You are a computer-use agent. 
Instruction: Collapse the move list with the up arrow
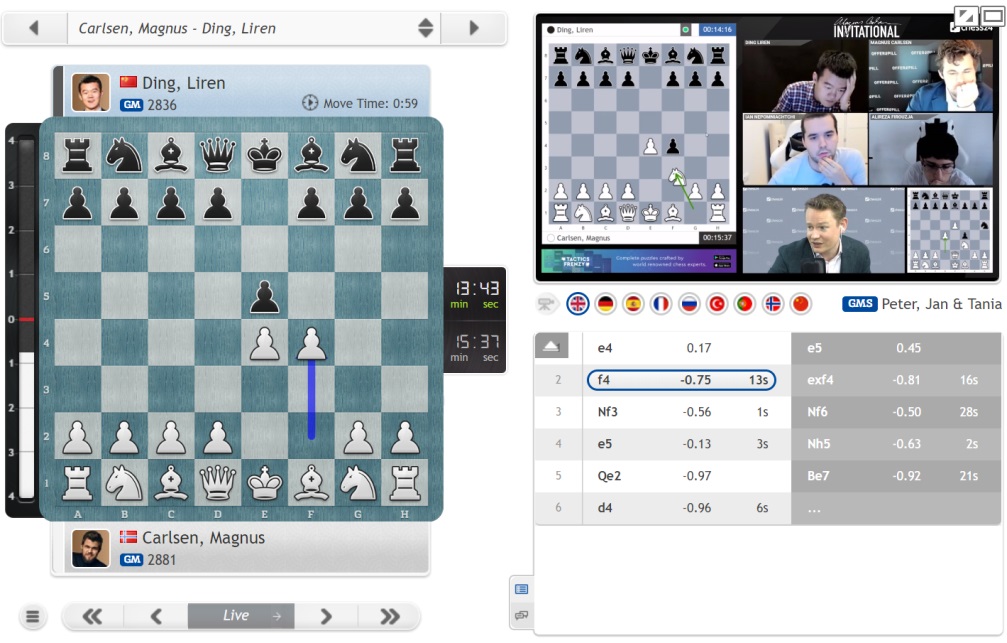(553, 348)
